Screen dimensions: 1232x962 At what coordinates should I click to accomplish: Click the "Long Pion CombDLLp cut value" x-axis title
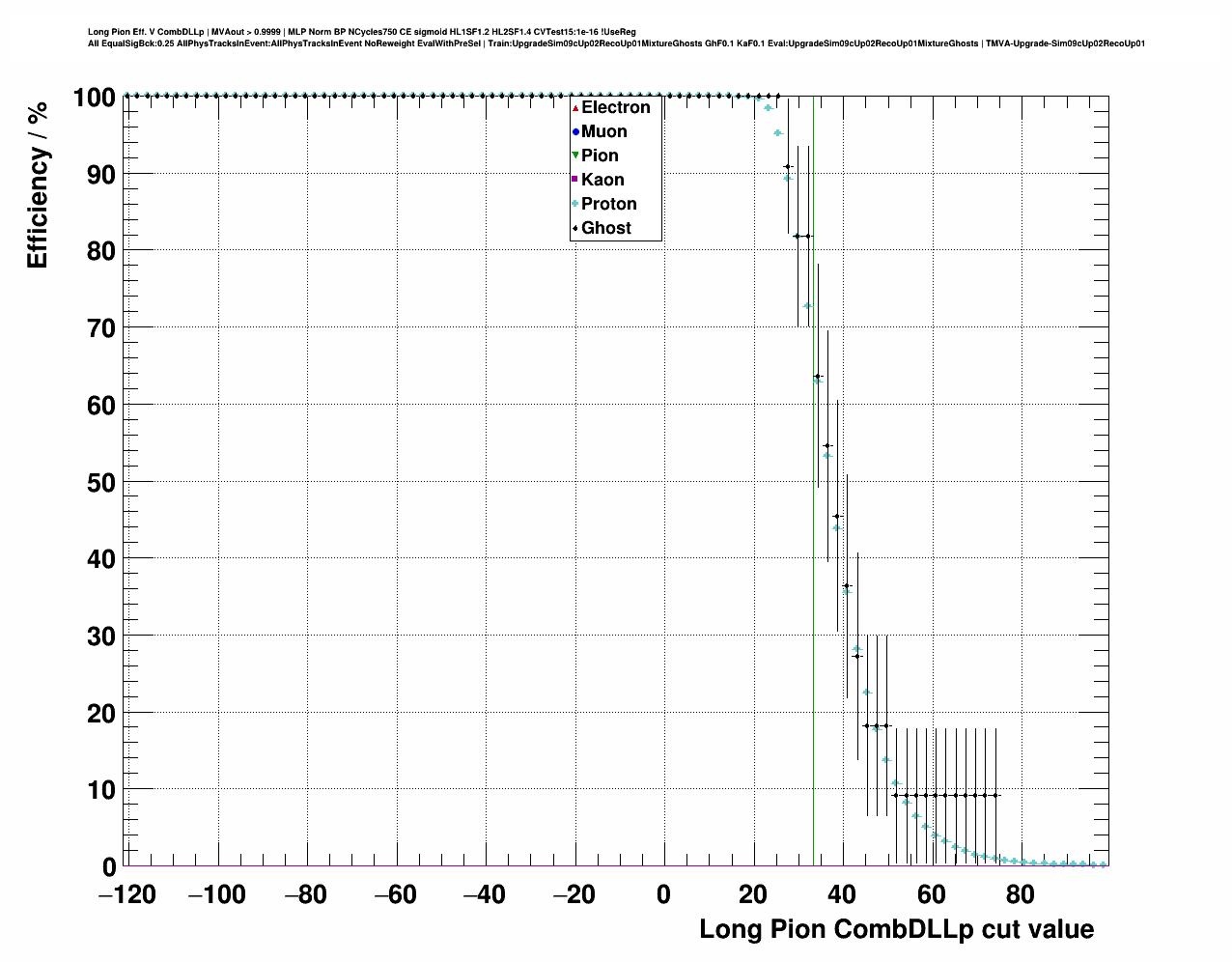coord(896,930)
